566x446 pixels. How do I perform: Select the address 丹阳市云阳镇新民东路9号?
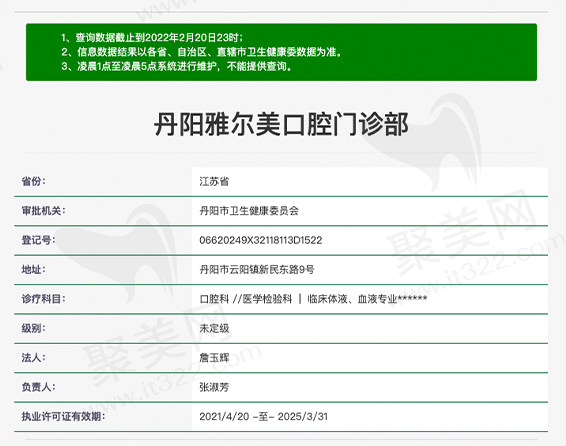(257, 270)
